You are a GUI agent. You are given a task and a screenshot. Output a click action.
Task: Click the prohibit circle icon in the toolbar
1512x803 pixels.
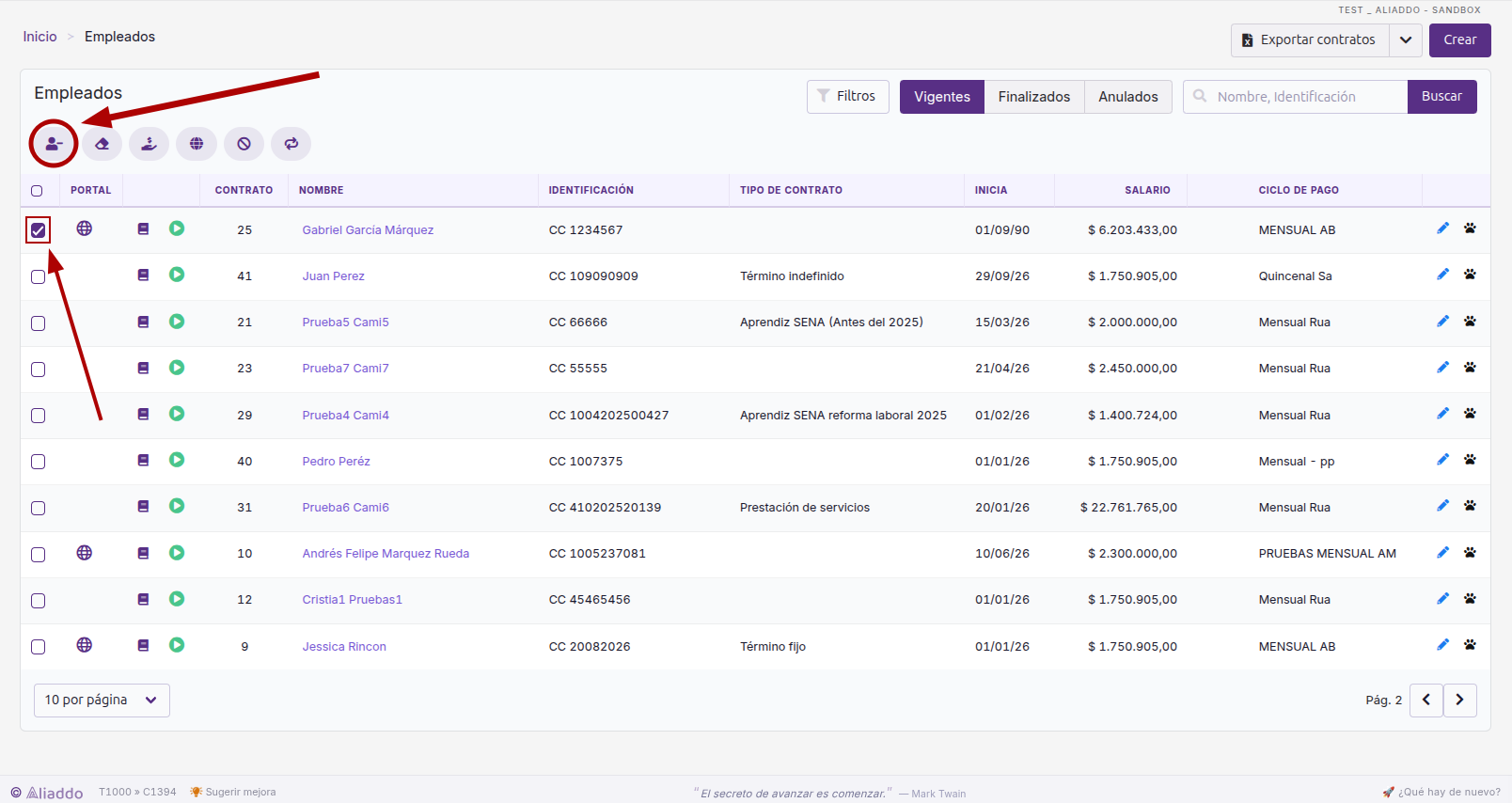244,144
